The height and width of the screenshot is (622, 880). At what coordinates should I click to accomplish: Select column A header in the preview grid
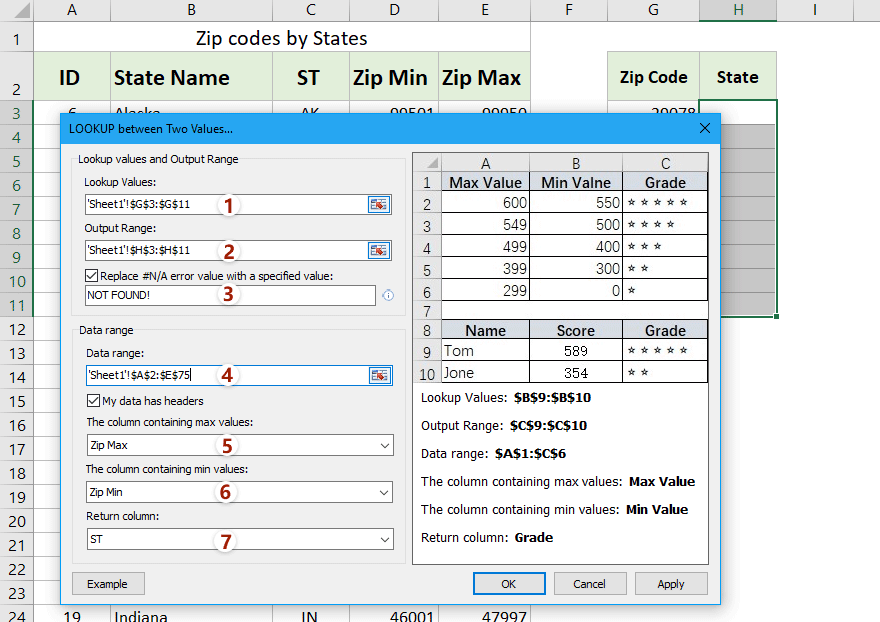click(485, 163)
